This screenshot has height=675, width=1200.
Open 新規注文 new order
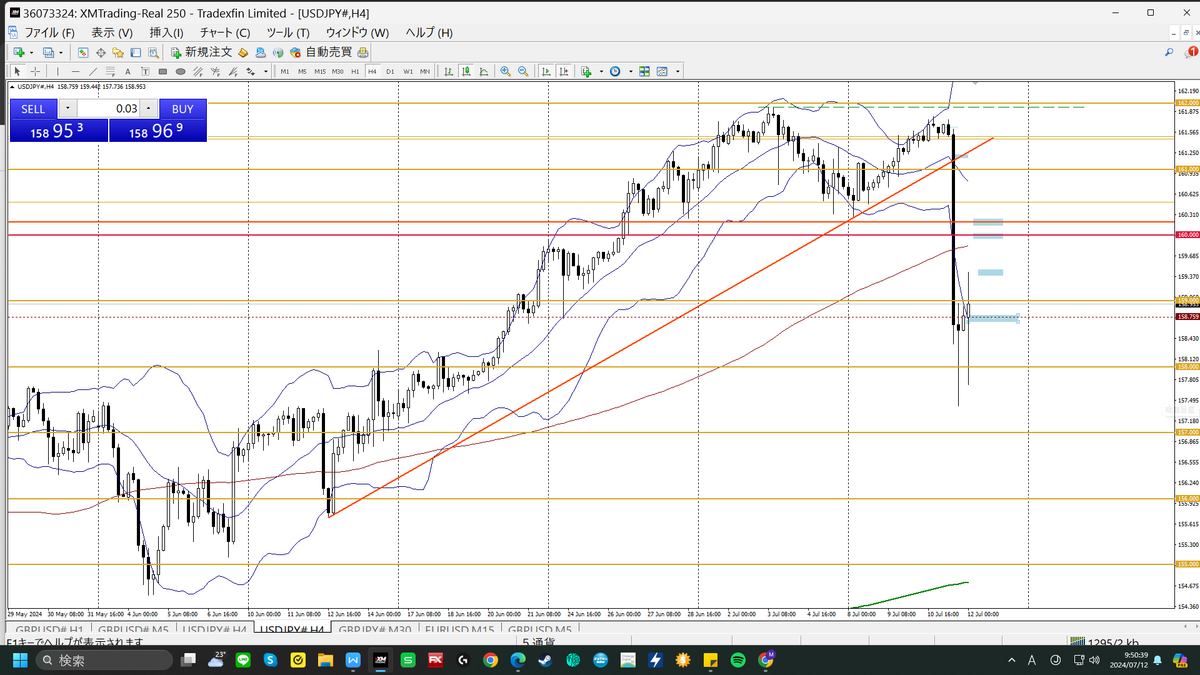[201, 52]
